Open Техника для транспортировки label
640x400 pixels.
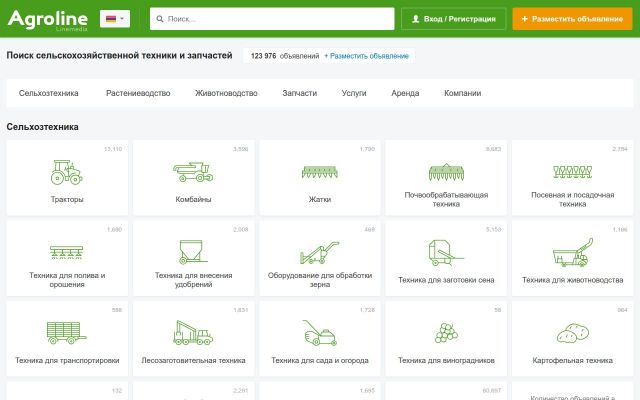[67, 360]
